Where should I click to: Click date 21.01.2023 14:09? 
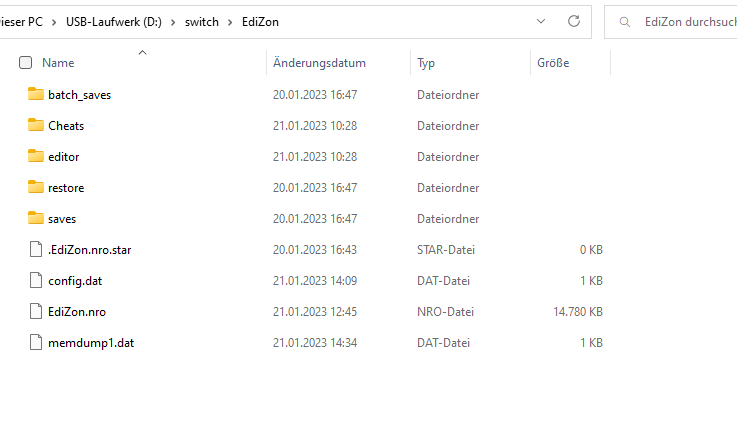315,281
